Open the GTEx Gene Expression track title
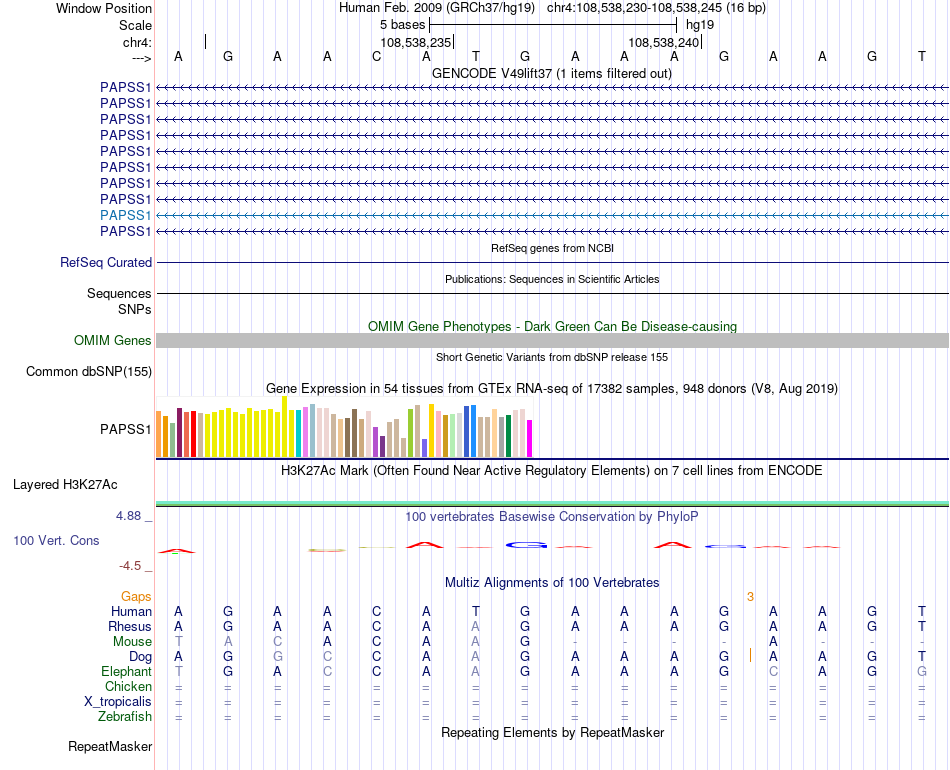Image resolution: width=950 pixels, height=770 pixels. [x=552, y=389]
